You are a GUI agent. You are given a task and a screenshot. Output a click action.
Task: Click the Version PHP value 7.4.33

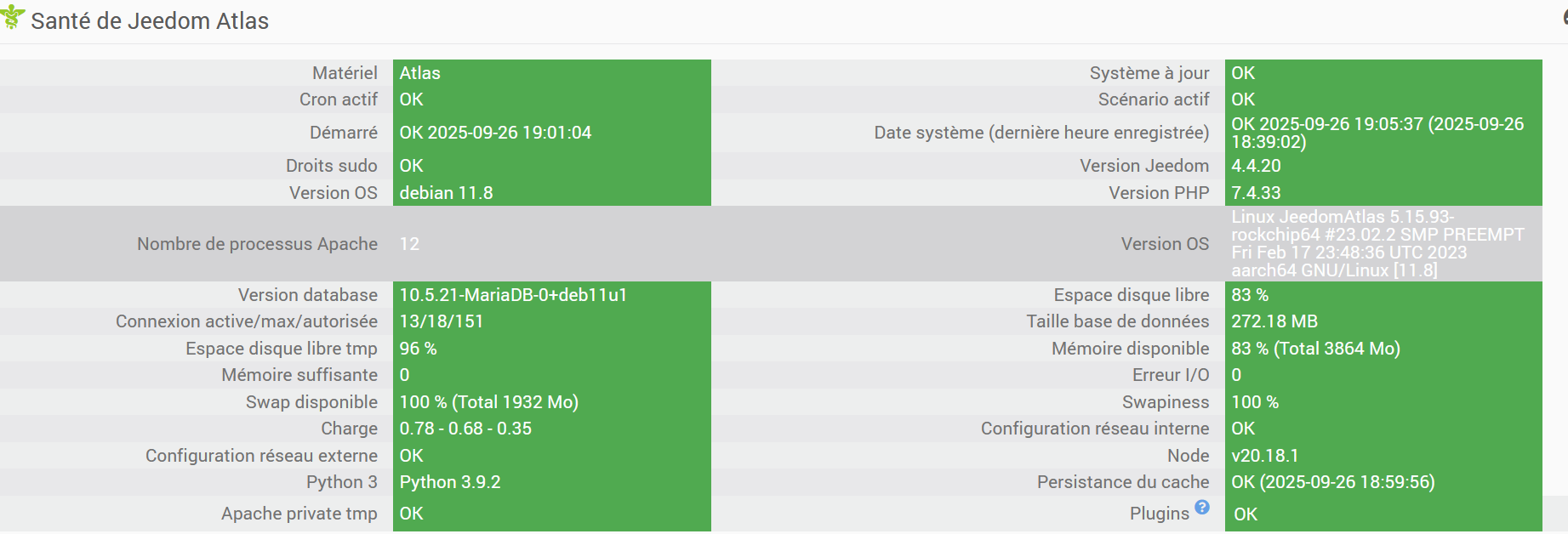(x=1256, y=193)
